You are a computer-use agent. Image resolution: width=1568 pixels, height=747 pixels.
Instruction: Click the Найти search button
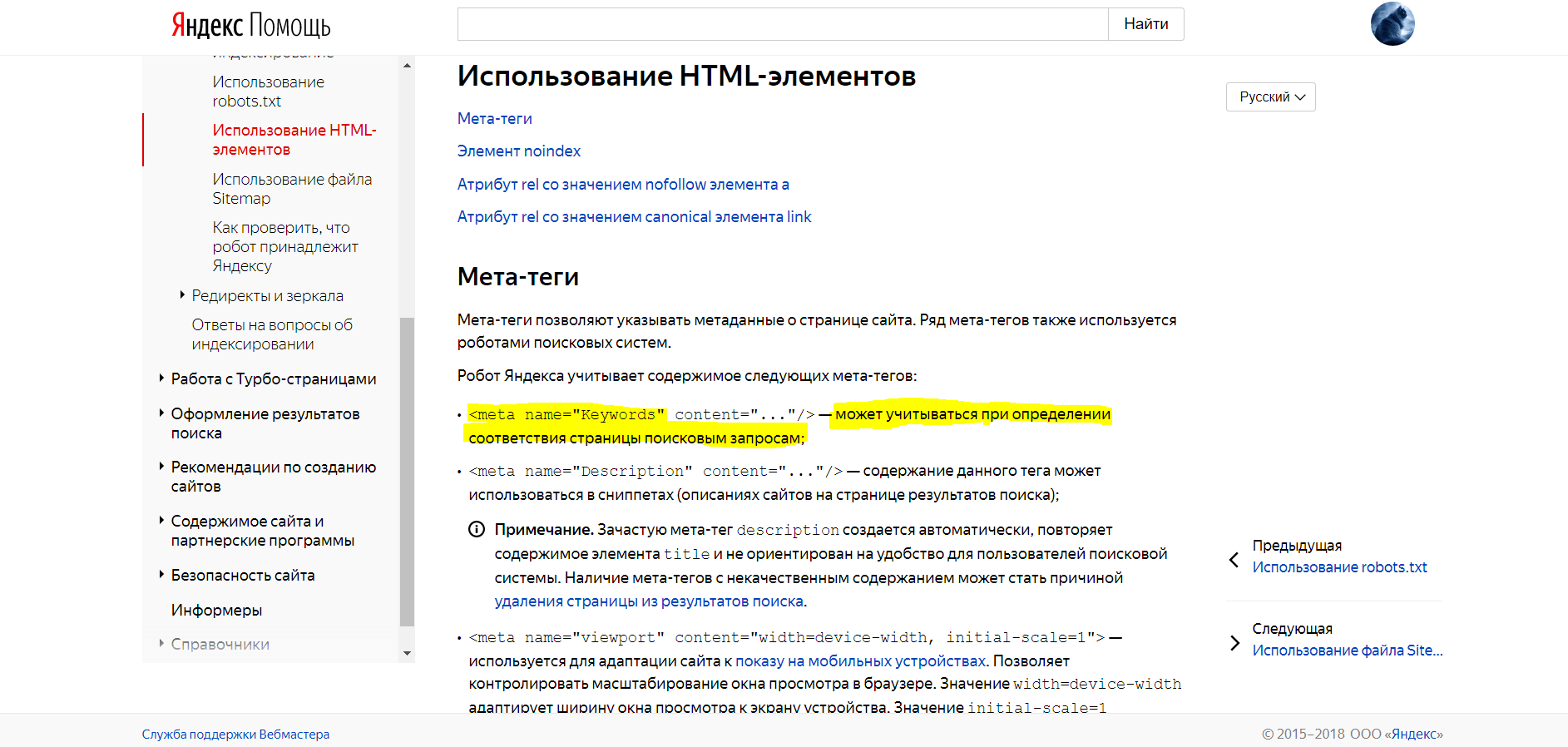[x=1146, y=24]
